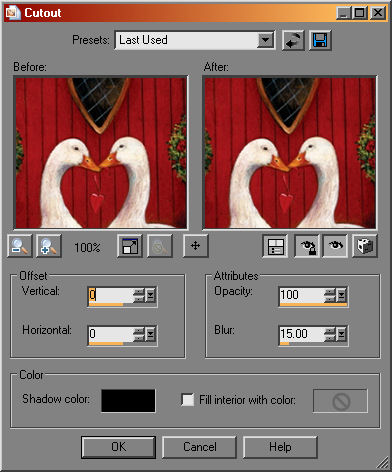The width and height of the screenshot is (392, 472).
Task: Click the Save preset floppy icon
Action: [320, 41]
